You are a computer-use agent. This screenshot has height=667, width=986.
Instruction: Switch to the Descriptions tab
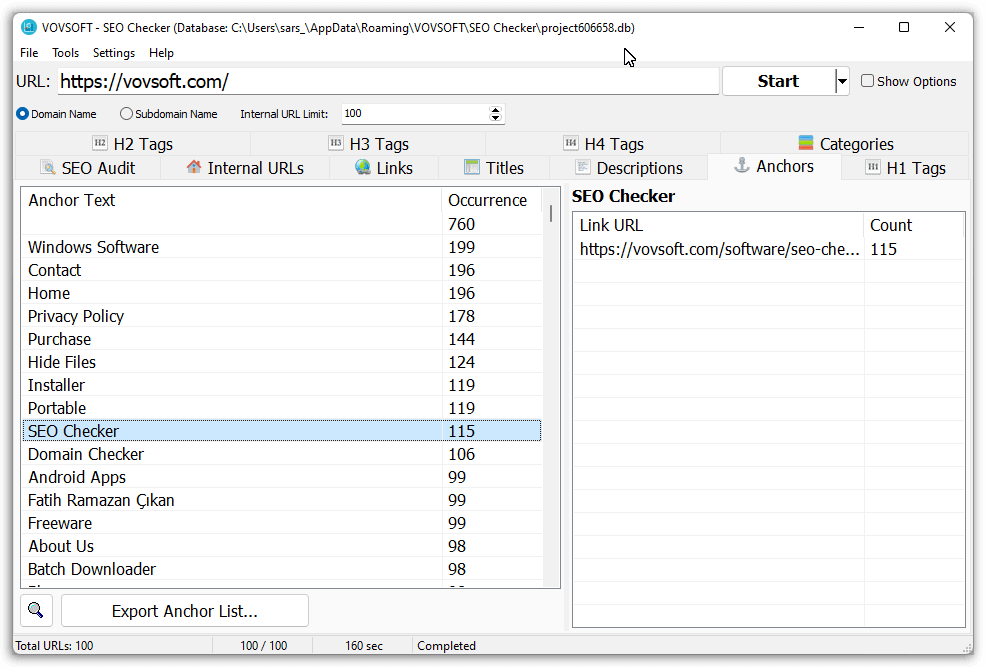(x=629, y=168)
